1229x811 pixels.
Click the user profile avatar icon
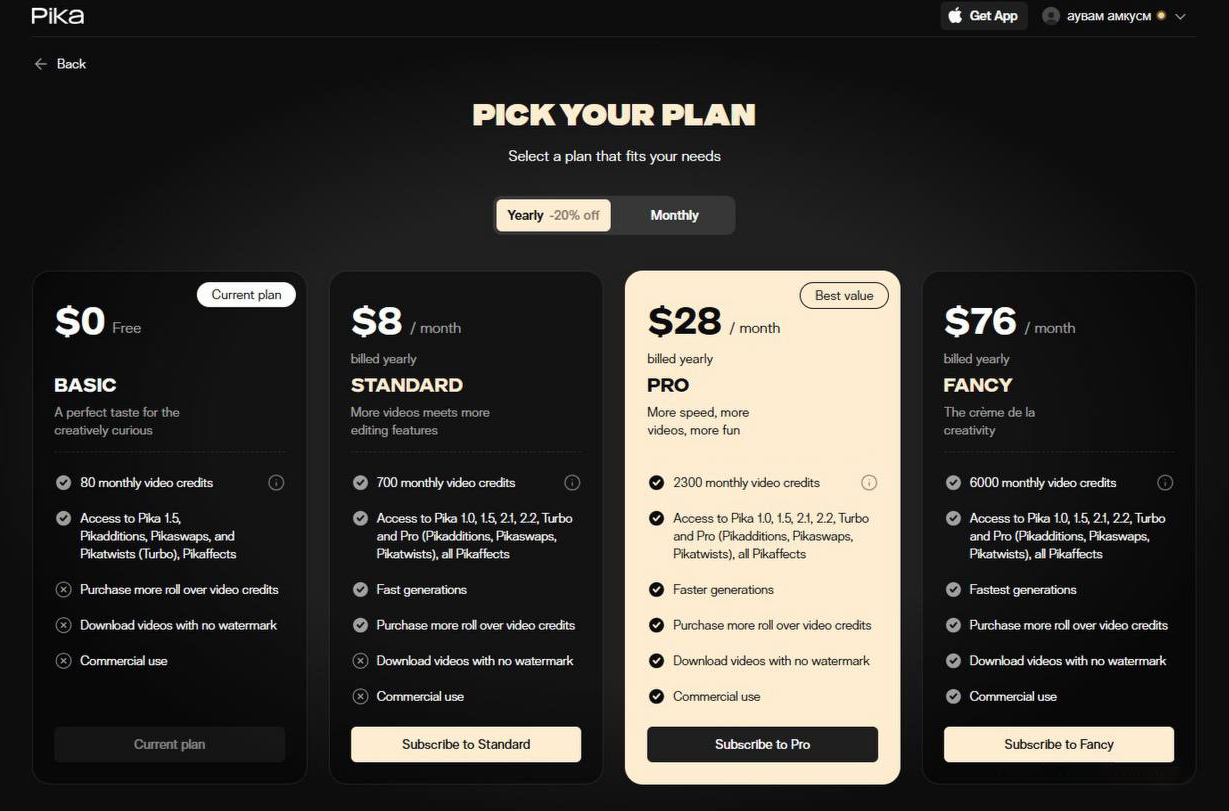(x=1050, y=16)
